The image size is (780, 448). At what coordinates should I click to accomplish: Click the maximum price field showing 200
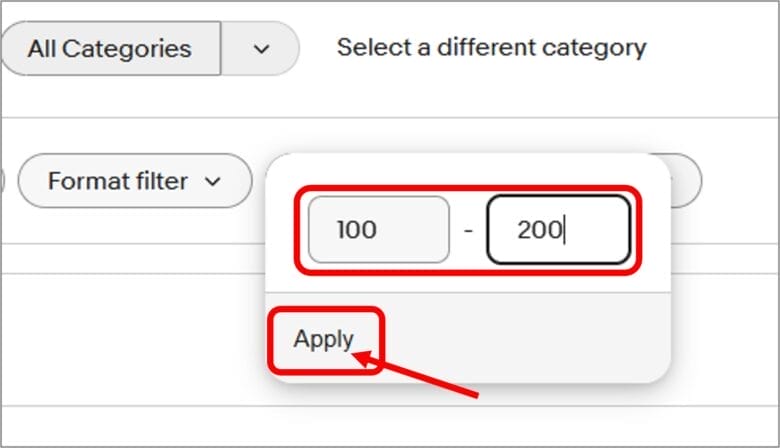pyautogui.click(x=558, y=229)
